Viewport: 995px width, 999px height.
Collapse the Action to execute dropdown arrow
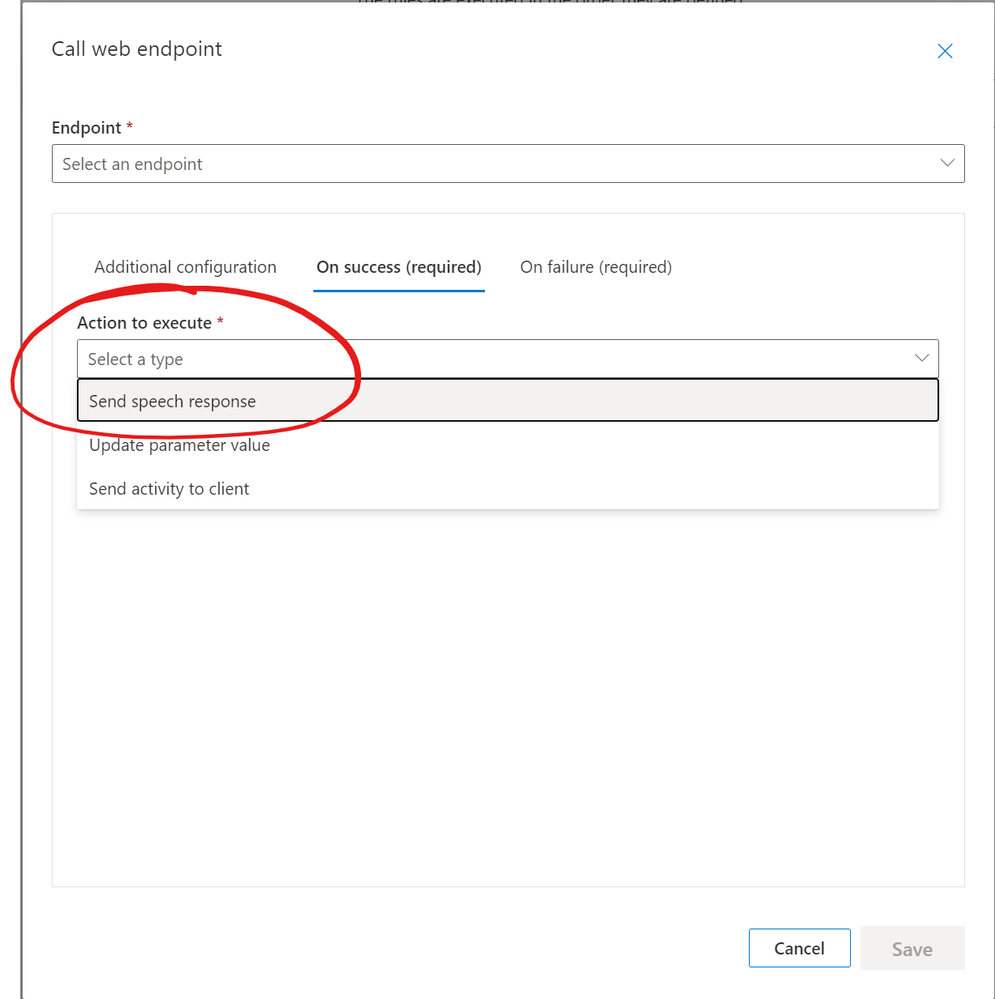921,358
